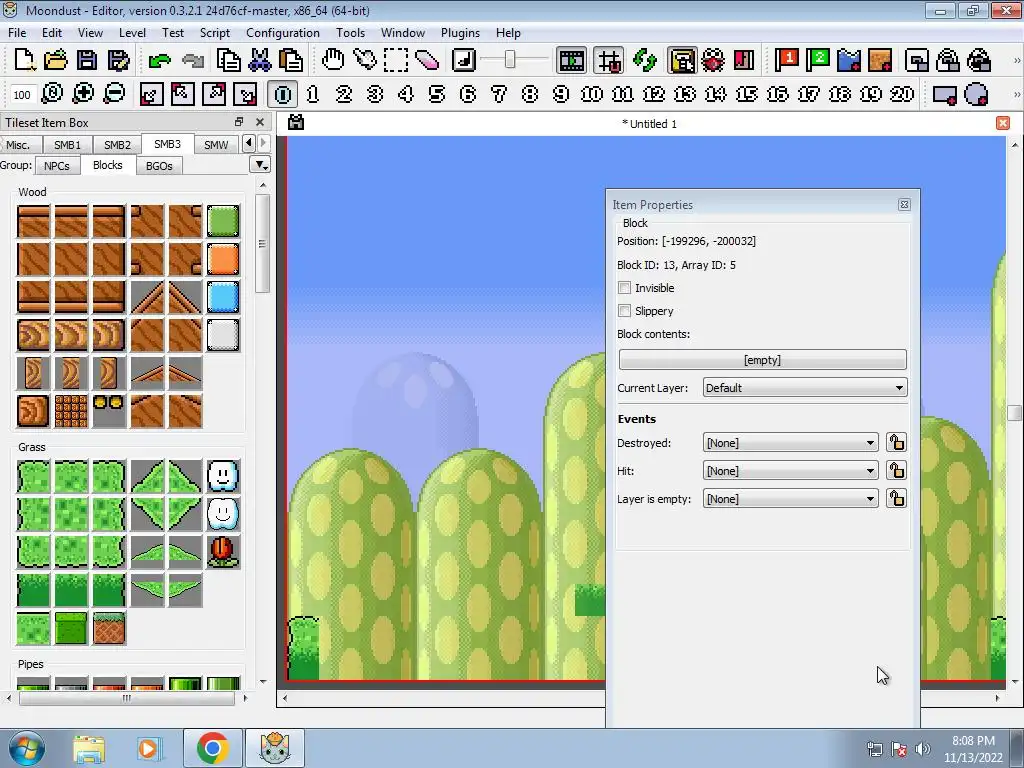Open Chrome from the taskbar

pyautogui.click(x=212, y=748)
